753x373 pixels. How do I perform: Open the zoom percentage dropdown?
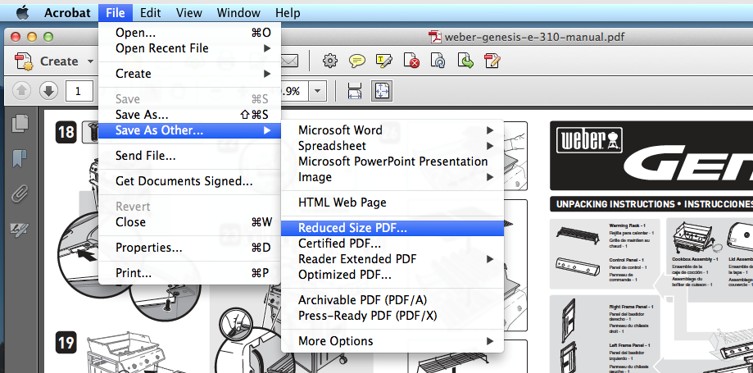[x=317, y=91]
